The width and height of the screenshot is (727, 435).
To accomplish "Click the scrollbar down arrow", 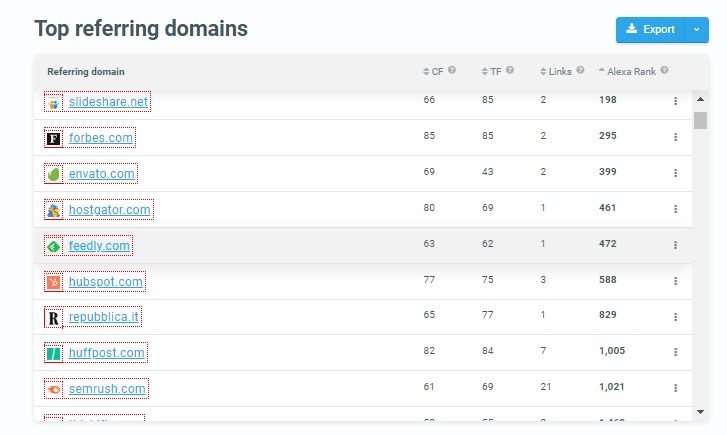I will pos(700,412).
